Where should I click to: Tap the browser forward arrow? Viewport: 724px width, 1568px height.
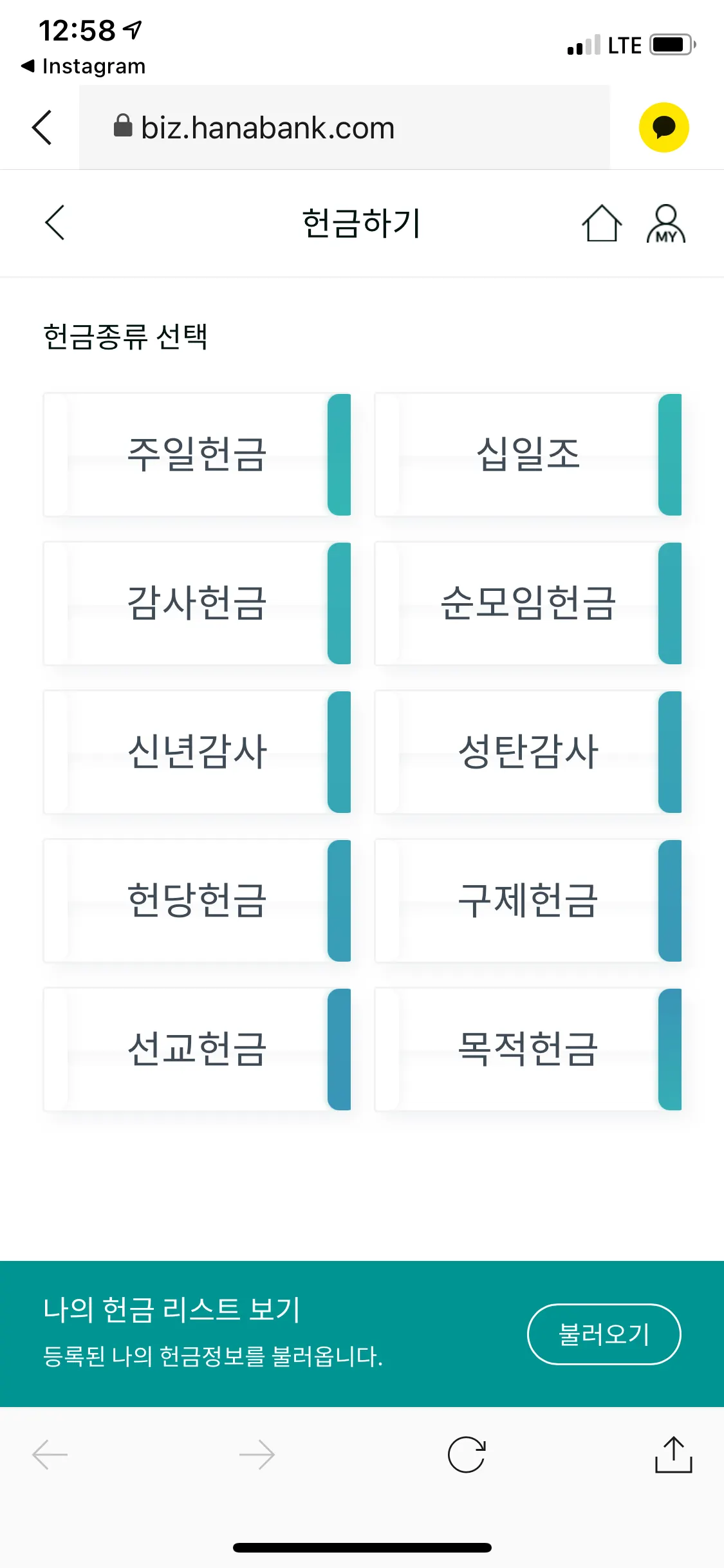pyautogui.click(x=257, y=1454)
